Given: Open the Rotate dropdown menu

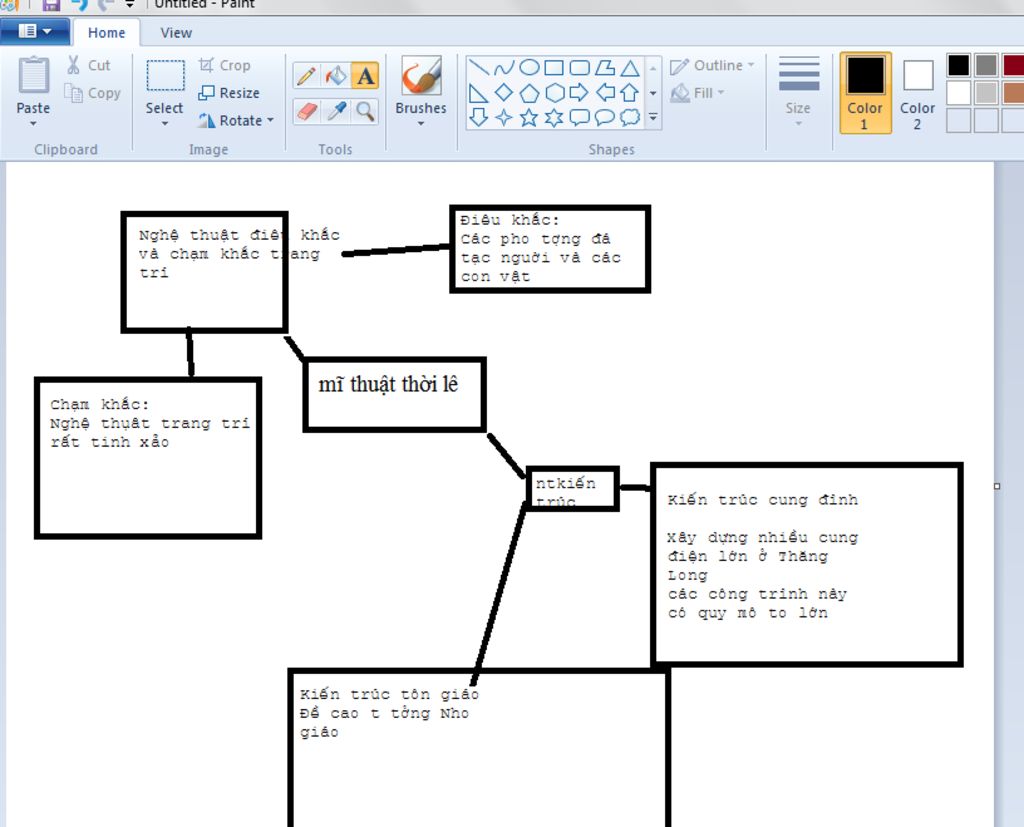Looking at the screenshot, I should click(270, 120).
